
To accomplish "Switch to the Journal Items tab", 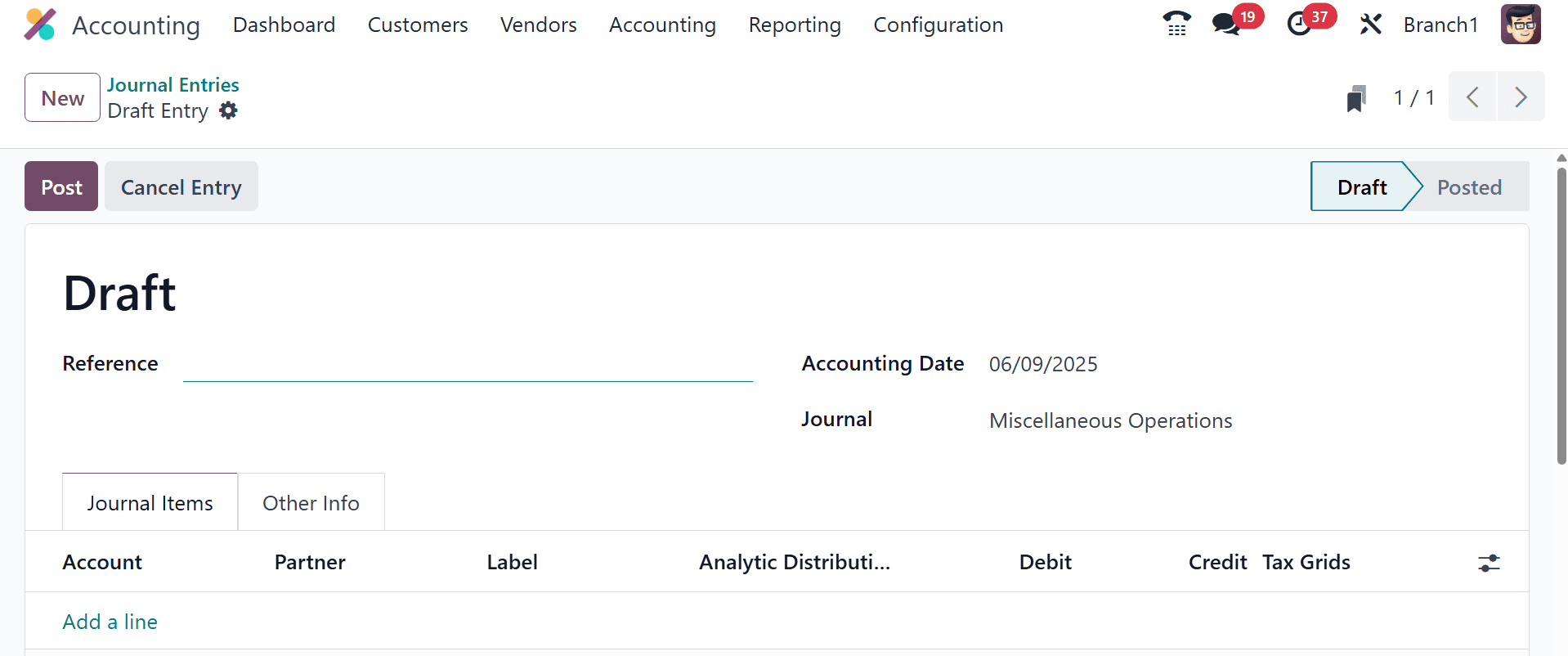I will tap(150, 502).
